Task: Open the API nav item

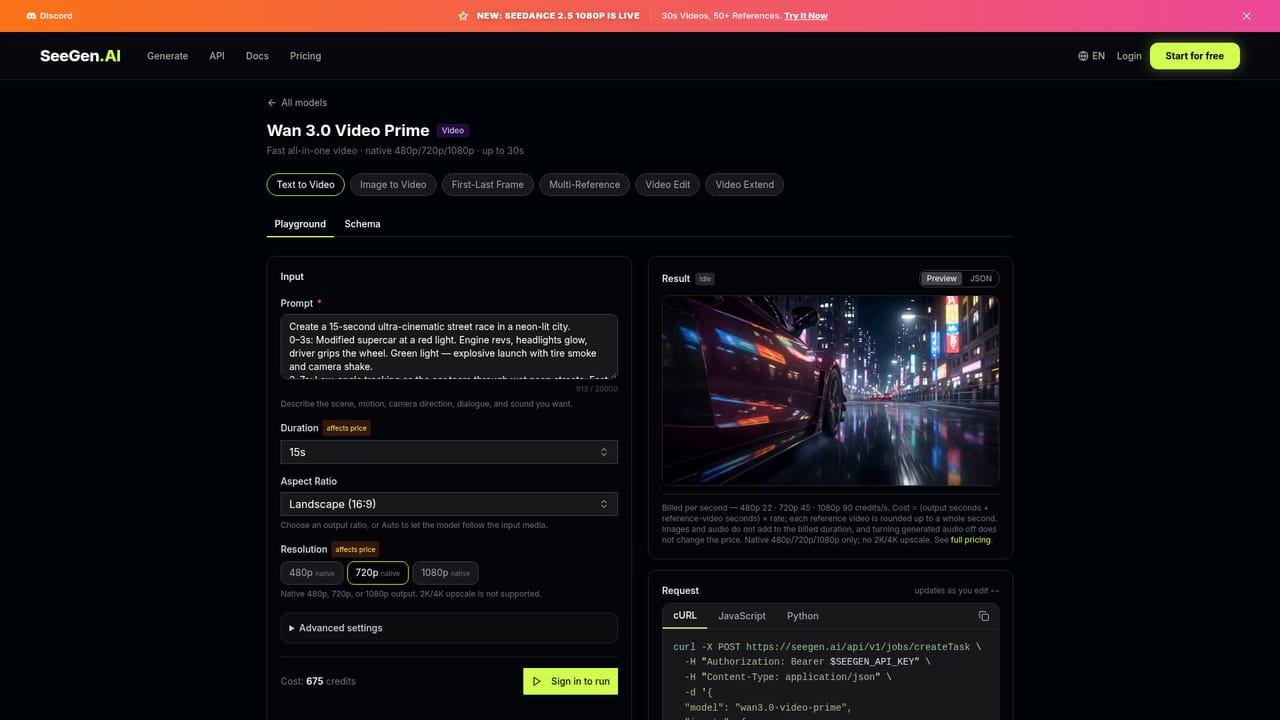Action: pyautogui.click(x=217, y=56)
